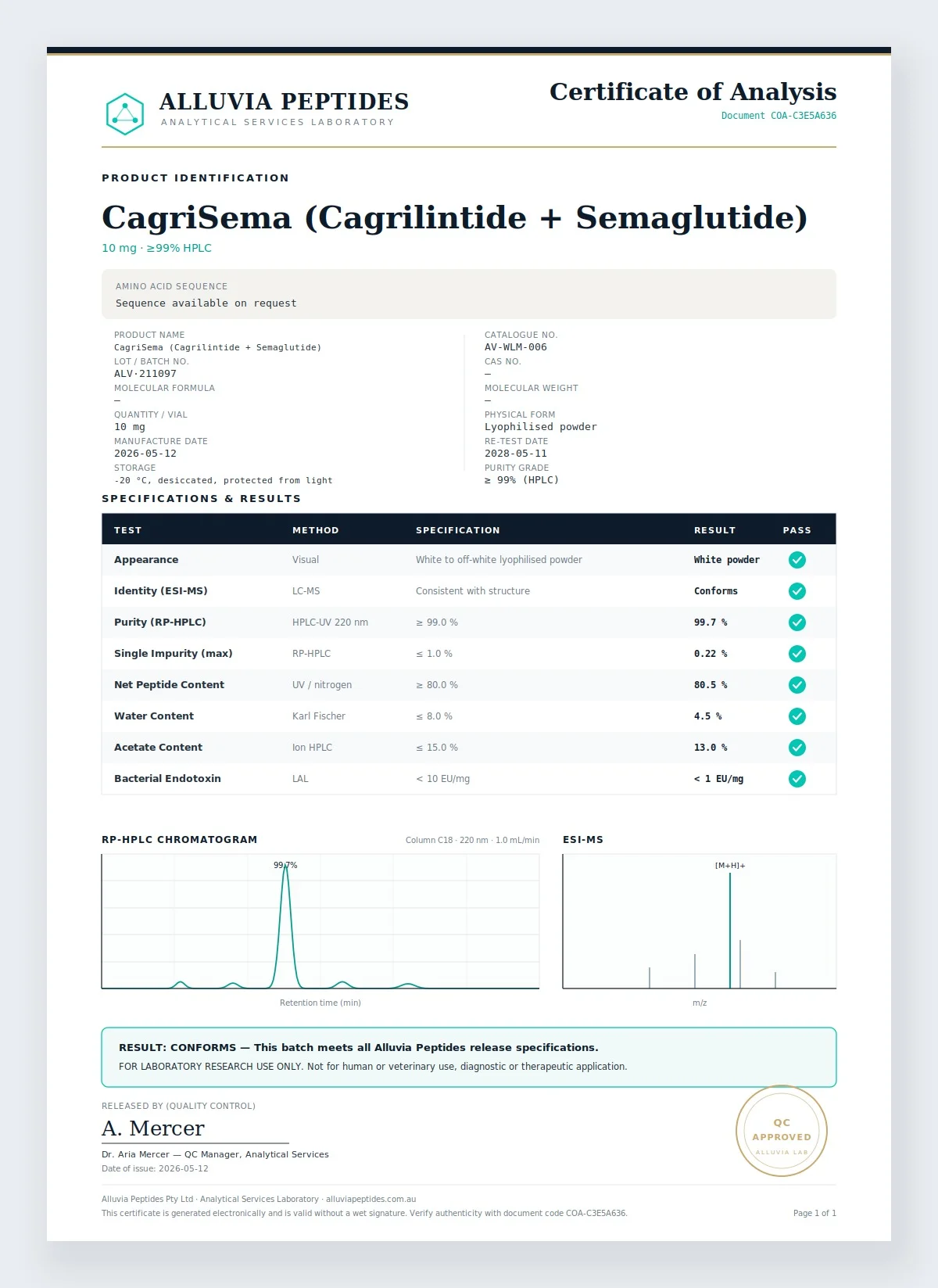938x1288 pixels.
Task: Click the '< 1 EU/mg' endotoxin result
Action: click(719, 779)
